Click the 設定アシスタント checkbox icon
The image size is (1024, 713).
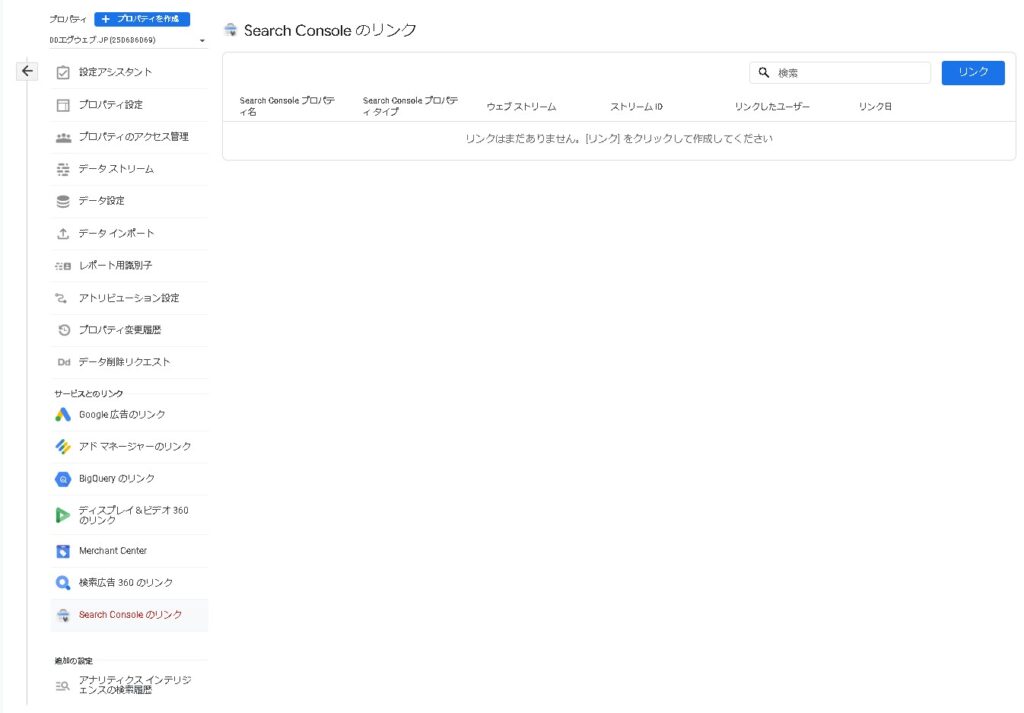coord(63,72)
